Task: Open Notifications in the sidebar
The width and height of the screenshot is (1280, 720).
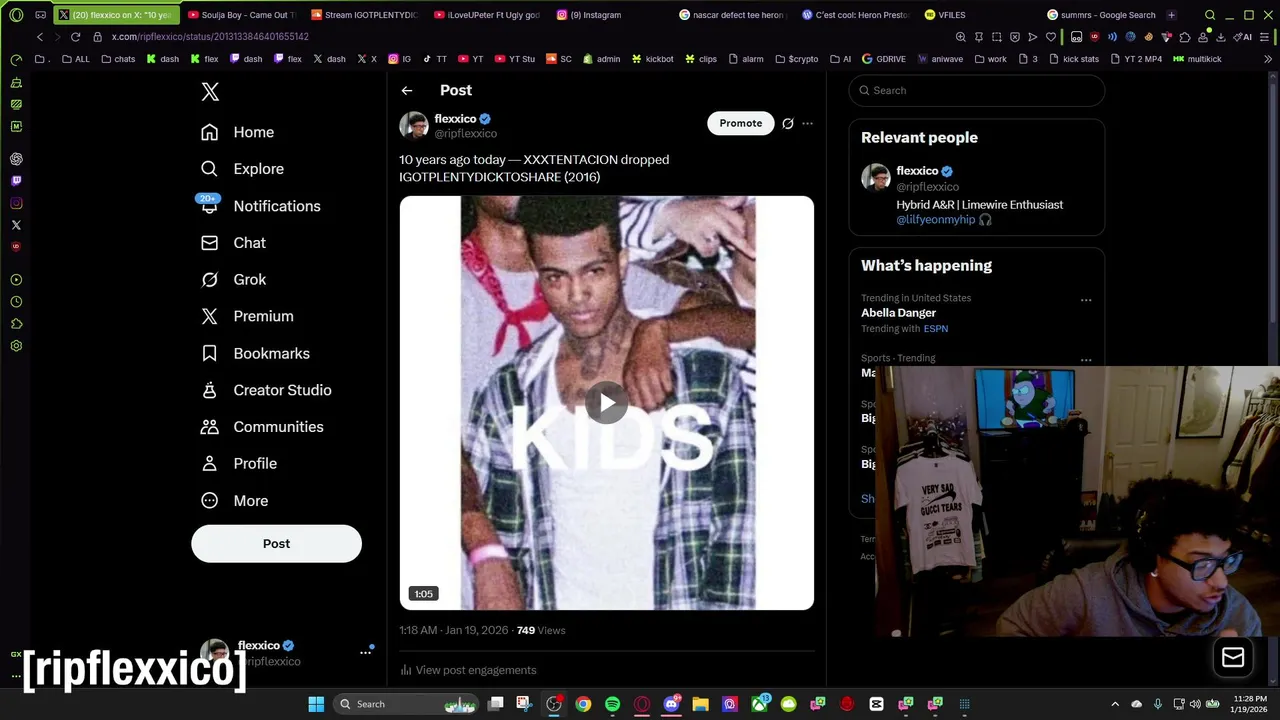Action: point(260,206)
